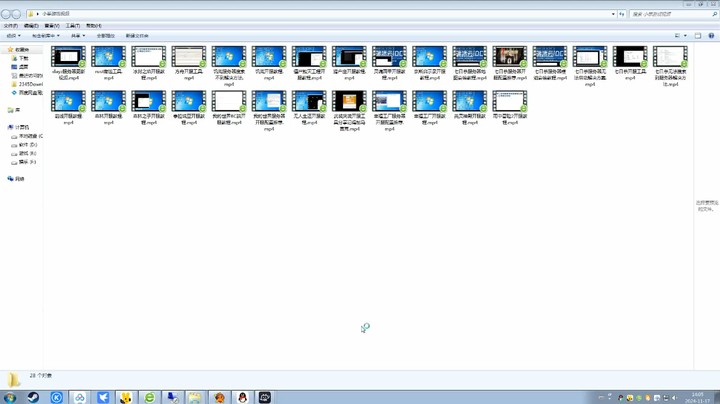This screenshot has width=720, height=404.
Task: Open the 文件(F) menu
Action: click(11, 26)
